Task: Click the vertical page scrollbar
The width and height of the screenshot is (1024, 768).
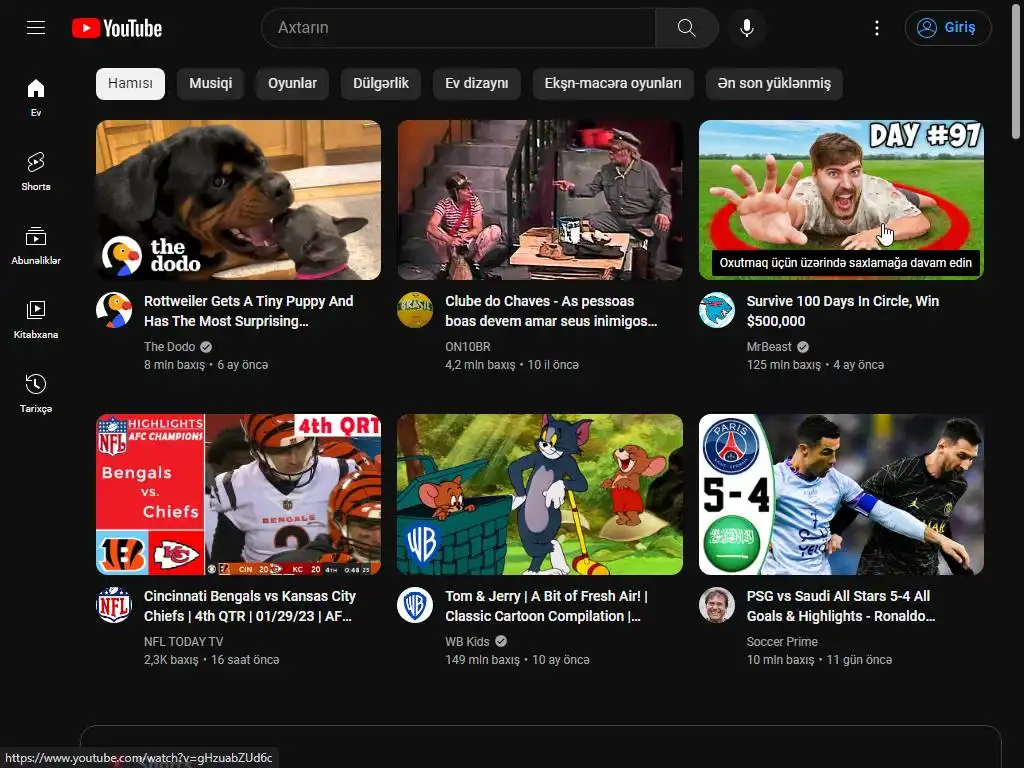Action: click(1016, 71)
